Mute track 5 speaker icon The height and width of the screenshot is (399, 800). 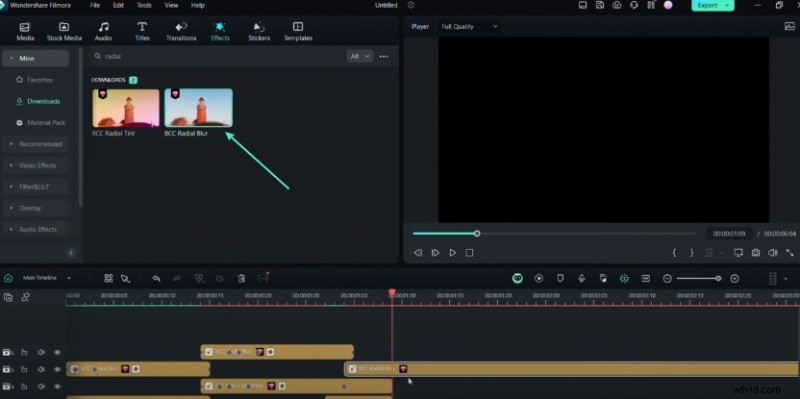tap(41, 369)
